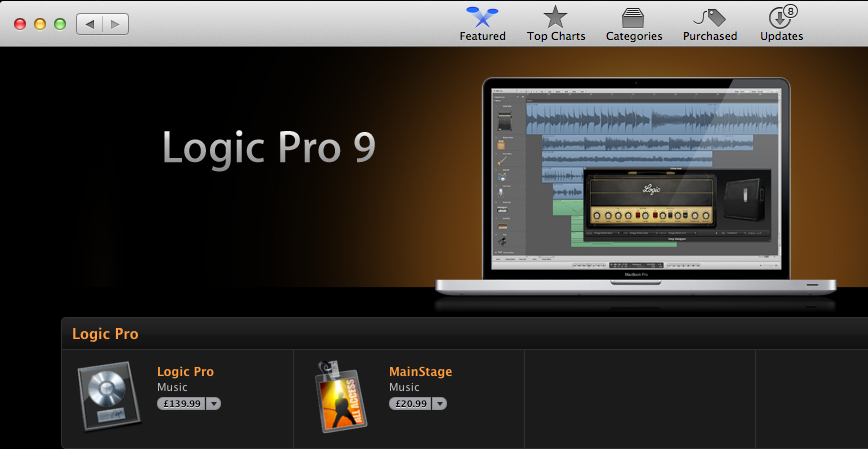Expand the arrow beside the £20.99 price
This screenshot has height=449, width=868.
click(440, 404)
